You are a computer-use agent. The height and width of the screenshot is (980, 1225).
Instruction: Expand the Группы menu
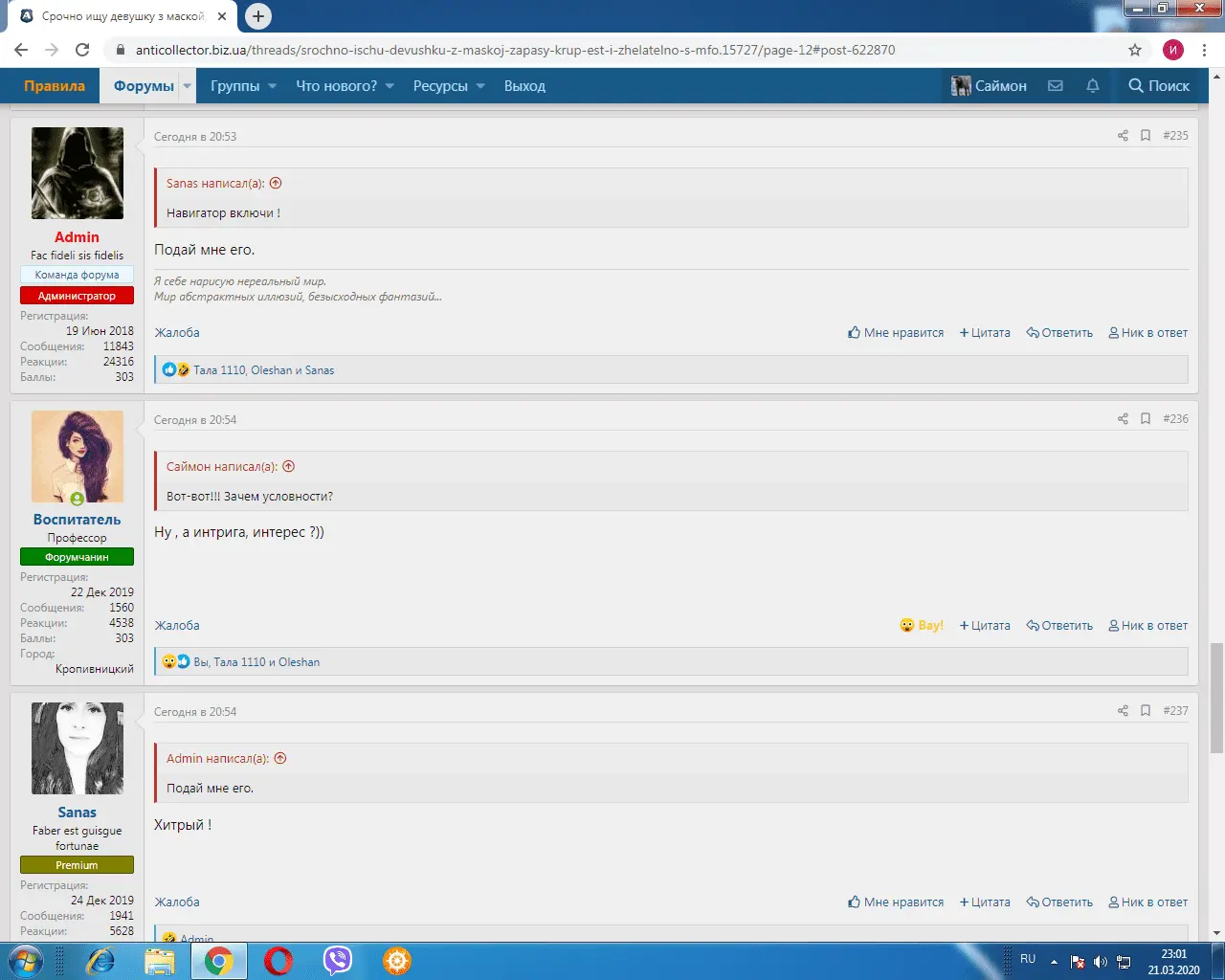tap(243, 86)
